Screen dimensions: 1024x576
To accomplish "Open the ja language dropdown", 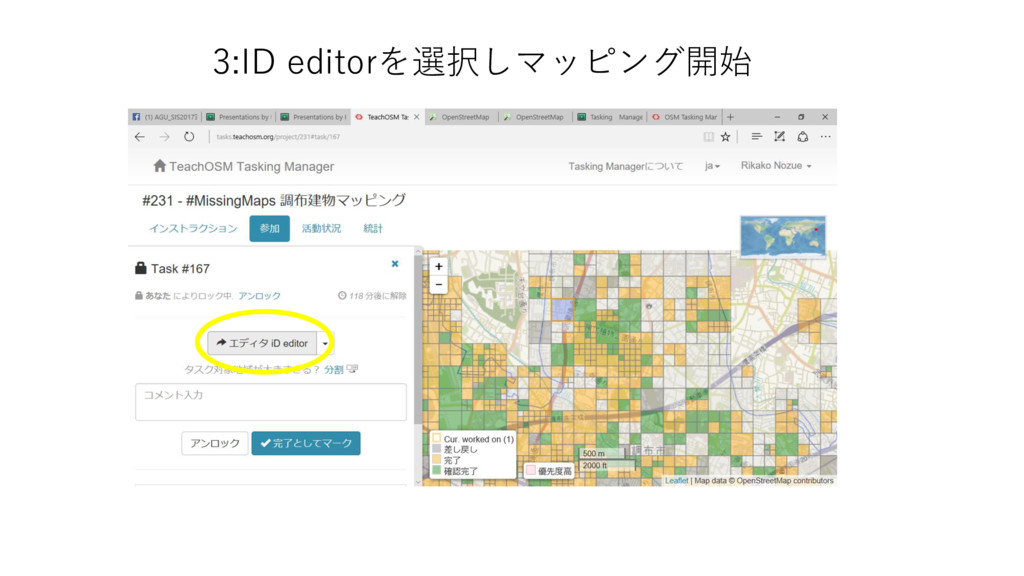I will [713, 166].
